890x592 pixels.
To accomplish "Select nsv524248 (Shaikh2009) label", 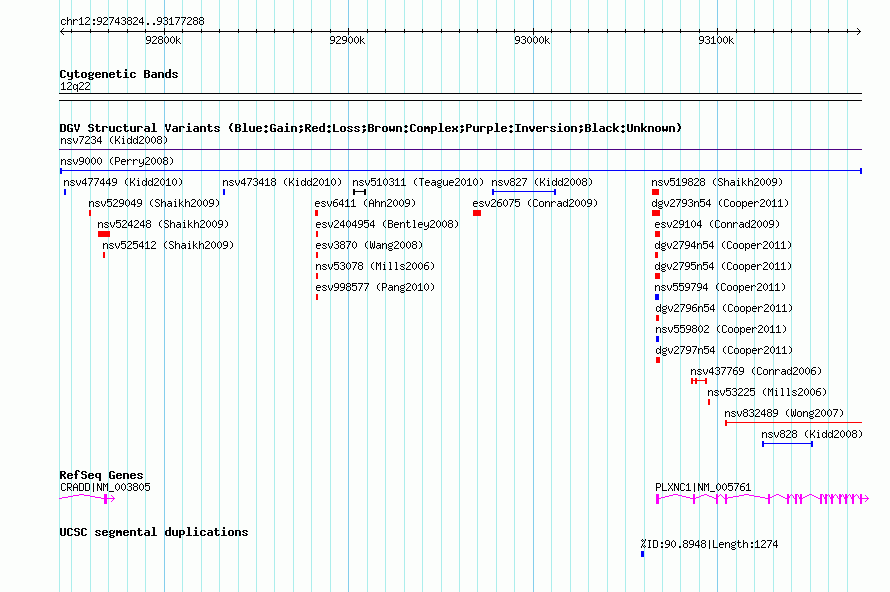I will point(163,224).
